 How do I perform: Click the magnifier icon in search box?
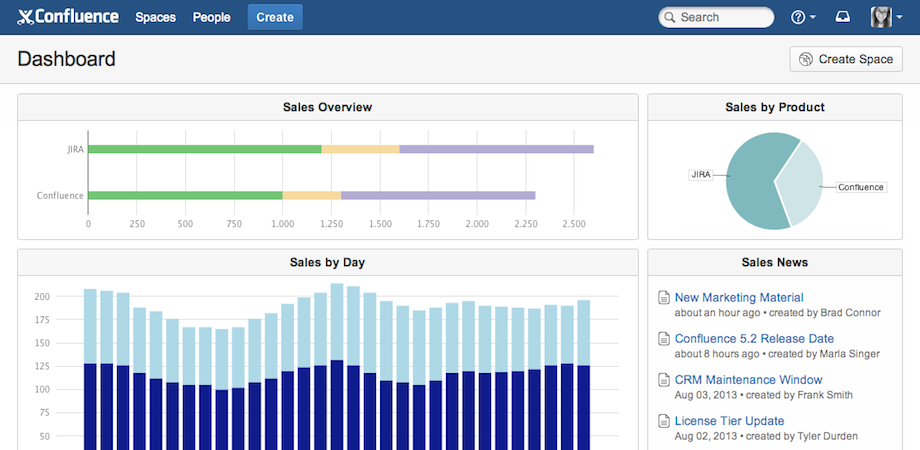click(670, 17)
